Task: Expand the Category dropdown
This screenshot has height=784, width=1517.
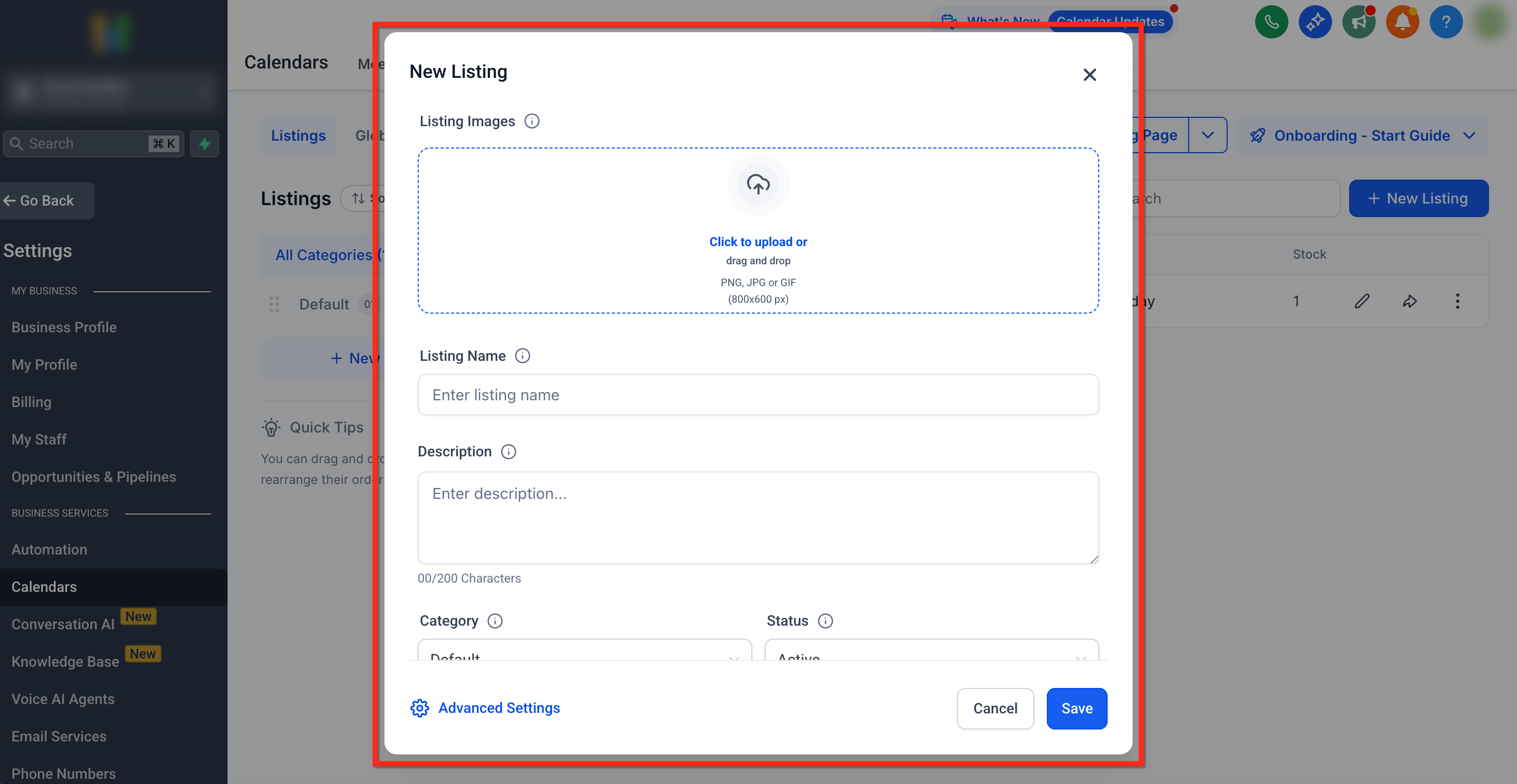Action: (x=584, y=652)
